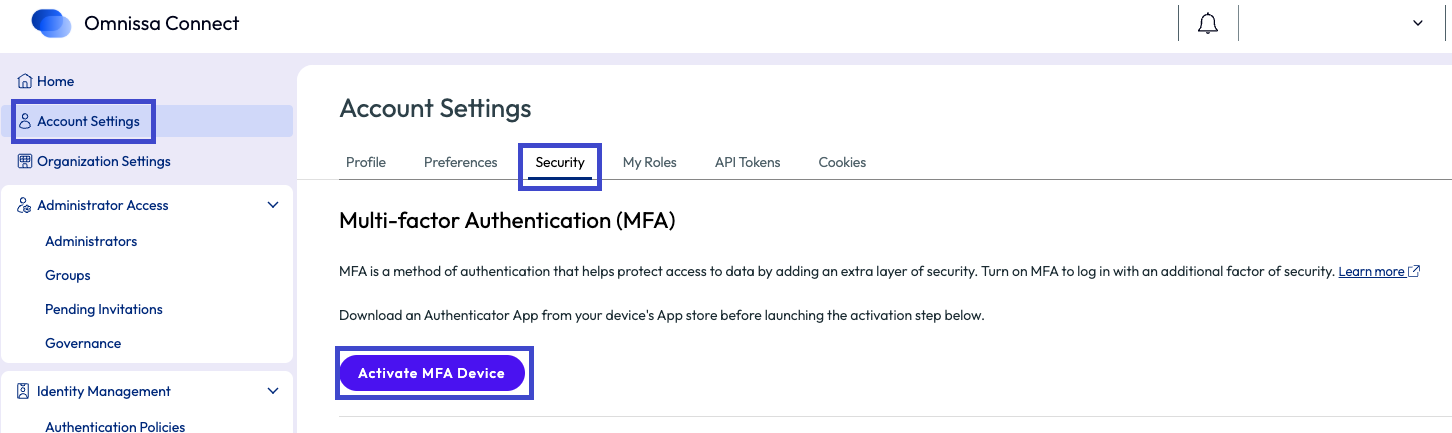Open Governance under Administrator Access

click(x=83, y=343)
